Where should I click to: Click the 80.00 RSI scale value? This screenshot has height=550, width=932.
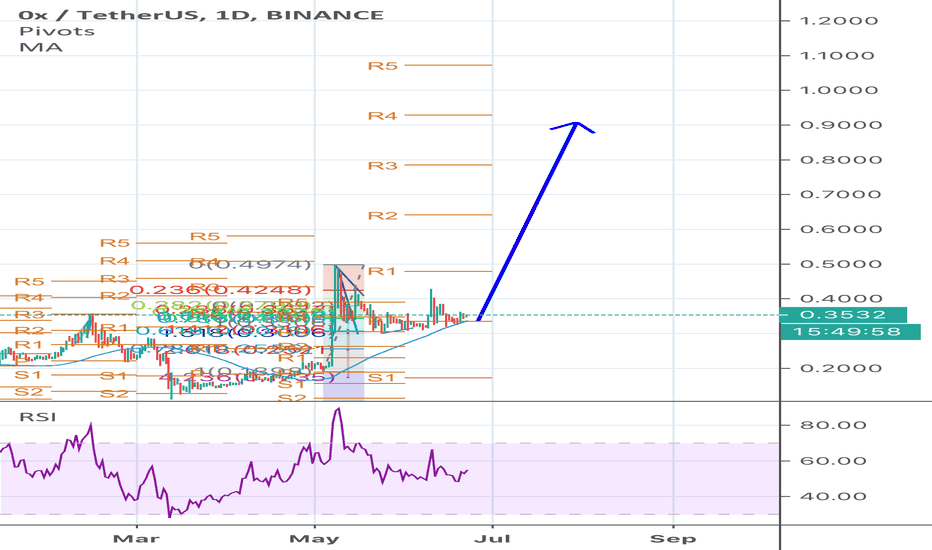[833, 425]
